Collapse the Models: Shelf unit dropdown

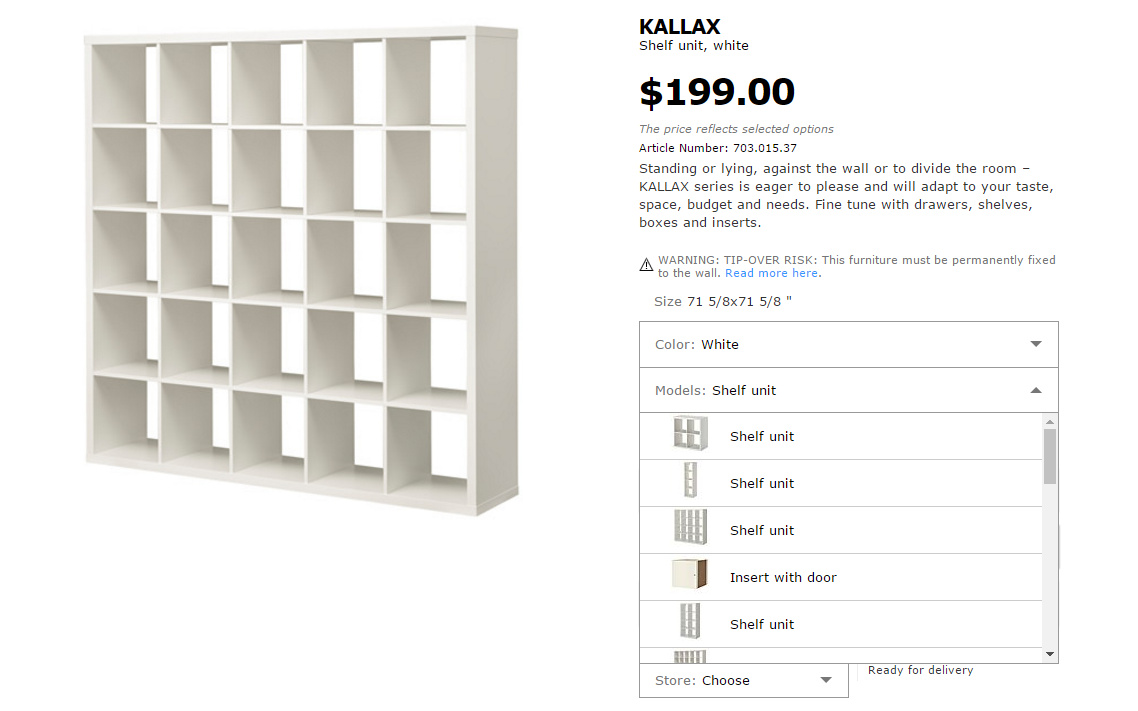click(x=1036, y=390)
